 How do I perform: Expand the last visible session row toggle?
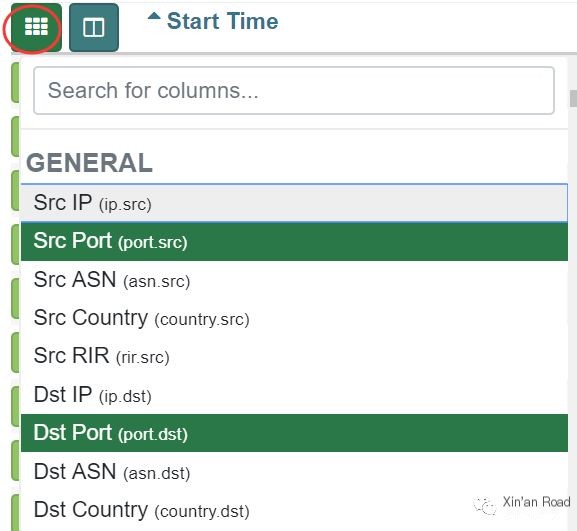click(x=15, y=512)
